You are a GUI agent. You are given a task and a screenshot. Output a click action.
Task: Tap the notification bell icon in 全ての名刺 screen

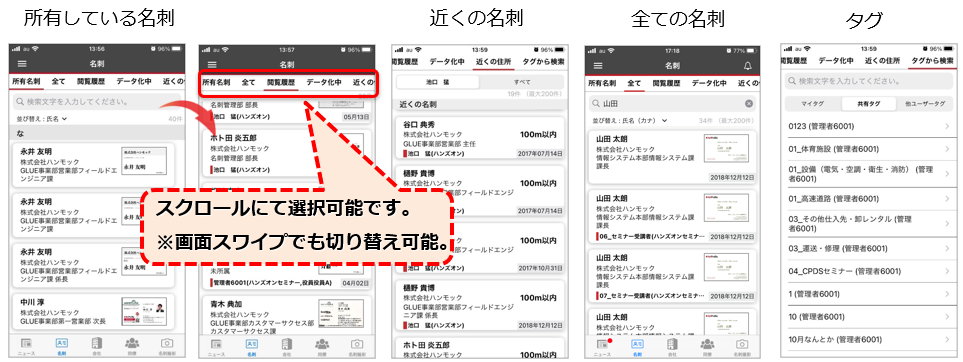point(747,66)
